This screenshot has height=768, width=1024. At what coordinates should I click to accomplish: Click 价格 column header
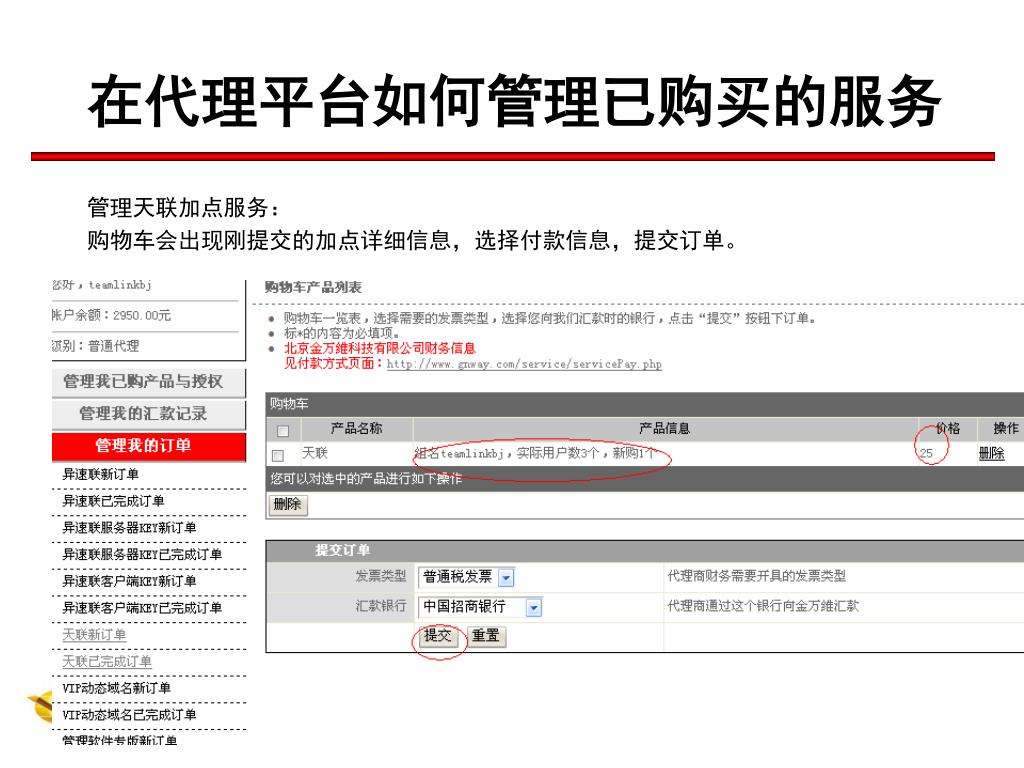[948, 428]
